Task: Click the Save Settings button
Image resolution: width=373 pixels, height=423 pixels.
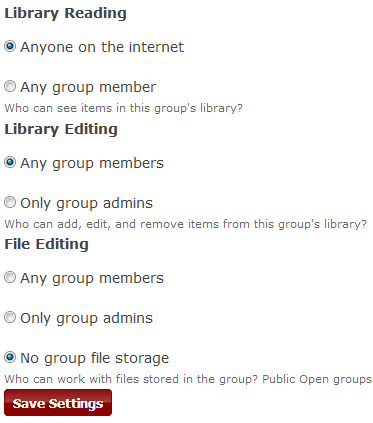Action: coord(58,403)
